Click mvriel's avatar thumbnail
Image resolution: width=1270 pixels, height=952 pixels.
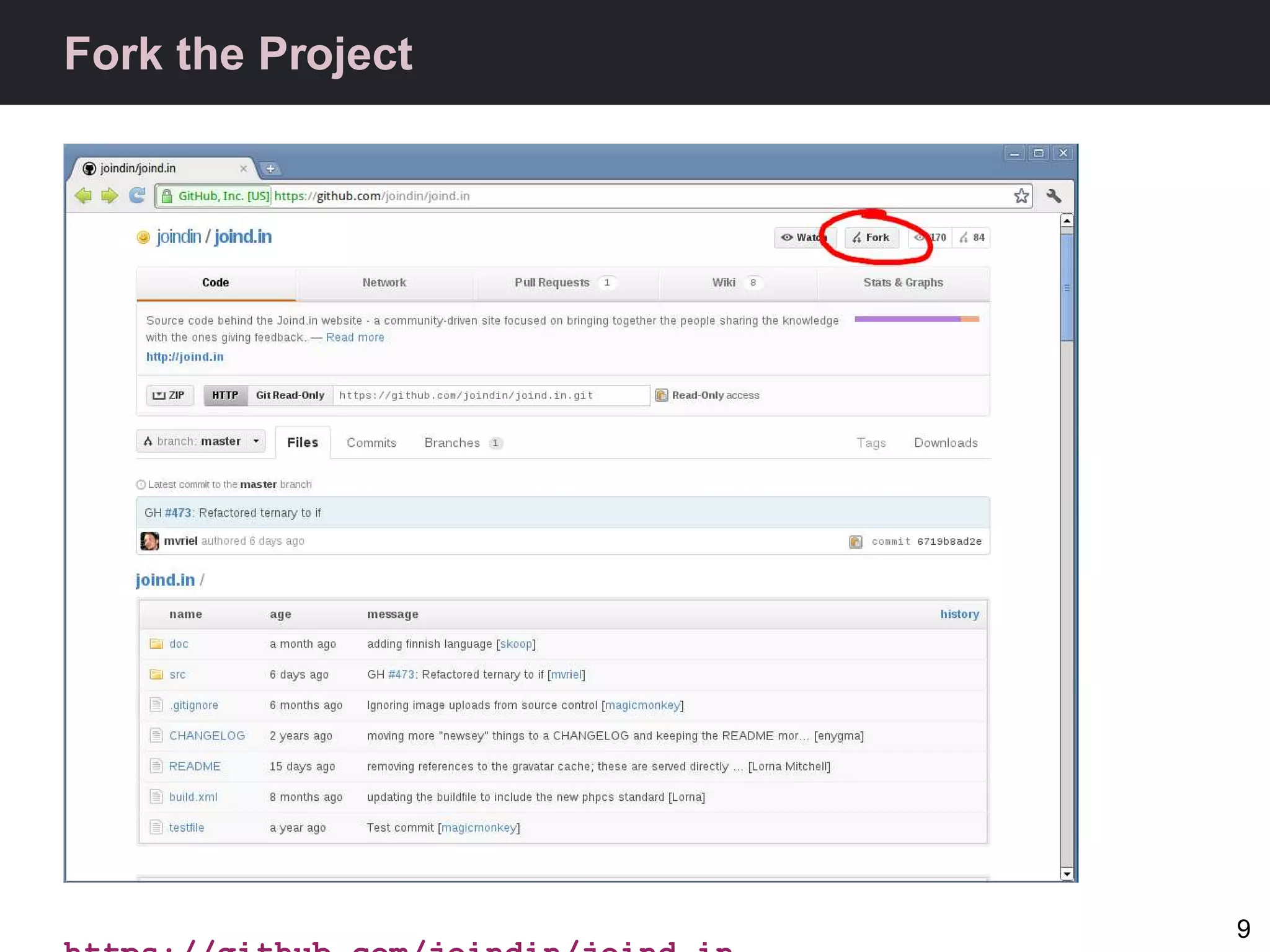point(149,541)
